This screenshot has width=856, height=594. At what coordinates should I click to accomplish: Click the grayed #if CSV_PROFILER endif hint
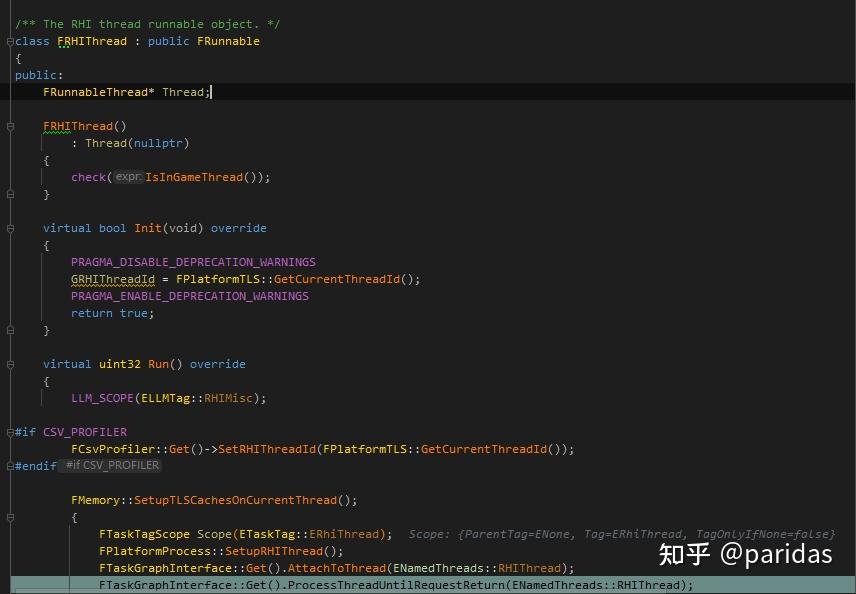pos(112,464)
